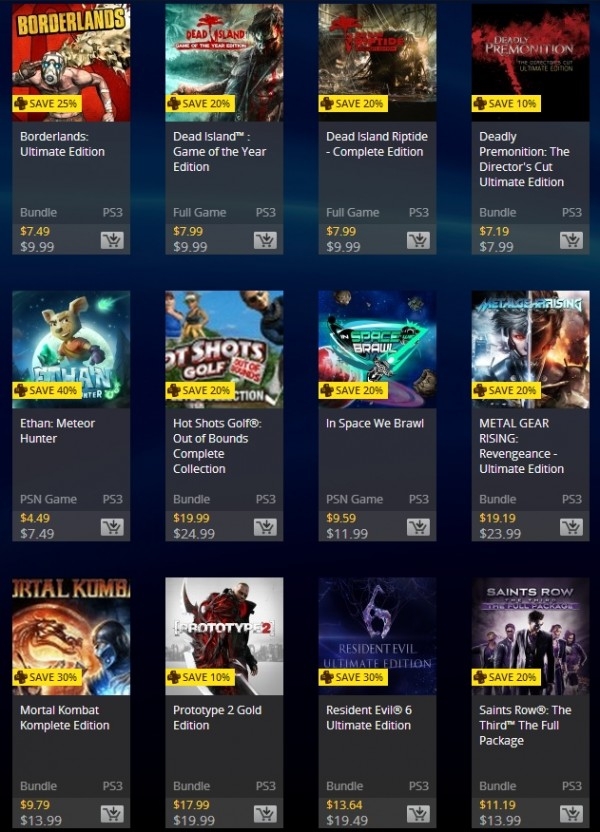
Task: Add Metal Gear Rising Revengeance to cart
Action: 571,527
